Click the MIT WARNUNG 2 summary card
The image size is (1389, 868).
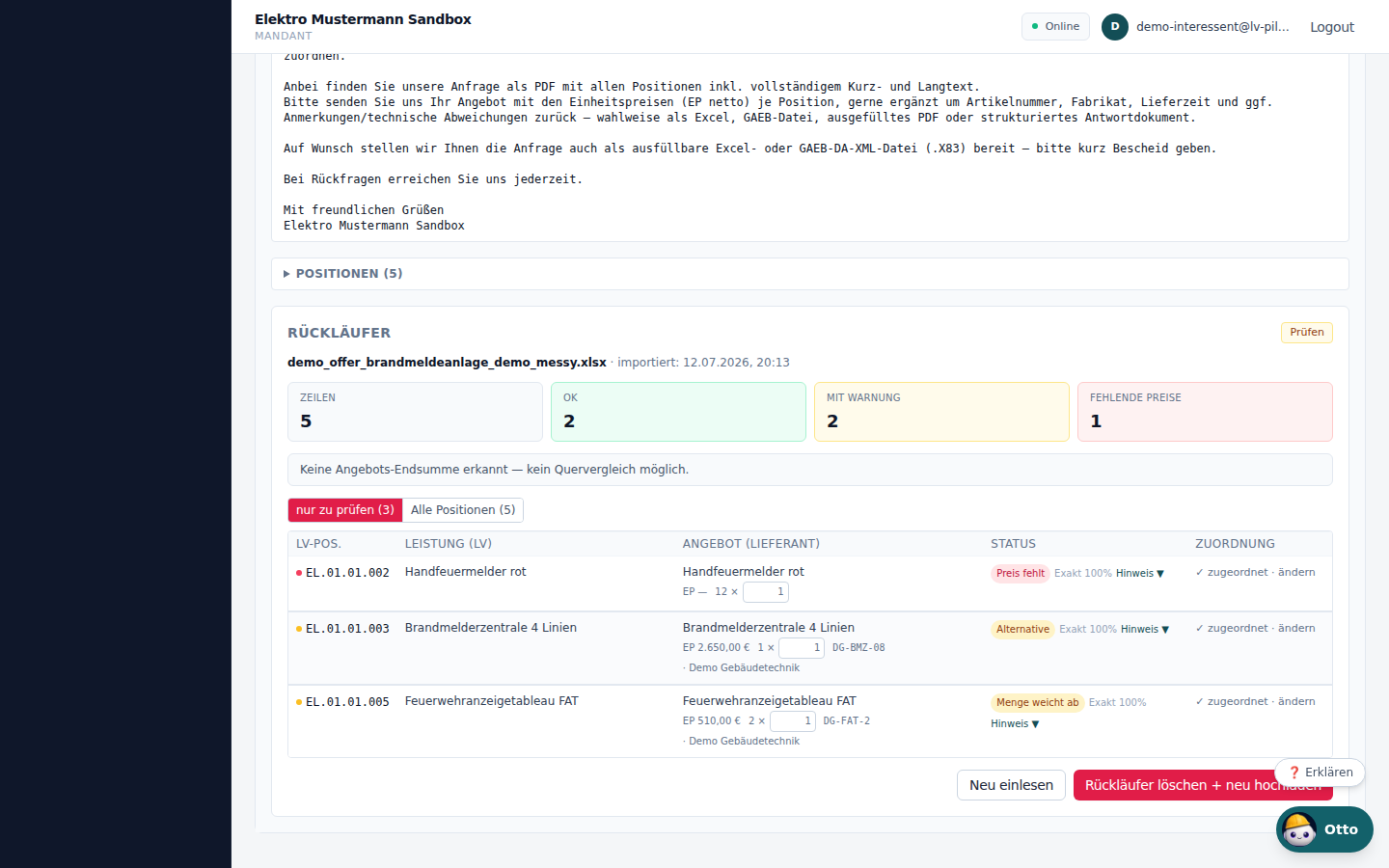941,412
